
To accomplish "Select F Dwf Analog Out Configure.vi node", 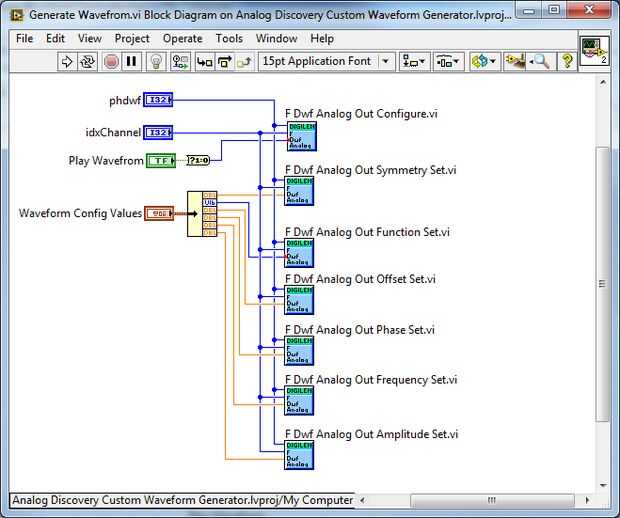I will tap(302, 137).
